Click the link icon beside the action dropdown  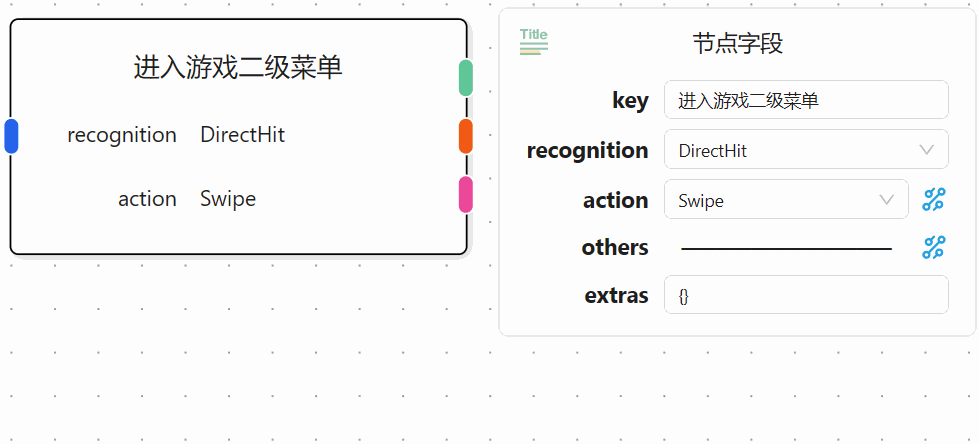tap(933, 200)
